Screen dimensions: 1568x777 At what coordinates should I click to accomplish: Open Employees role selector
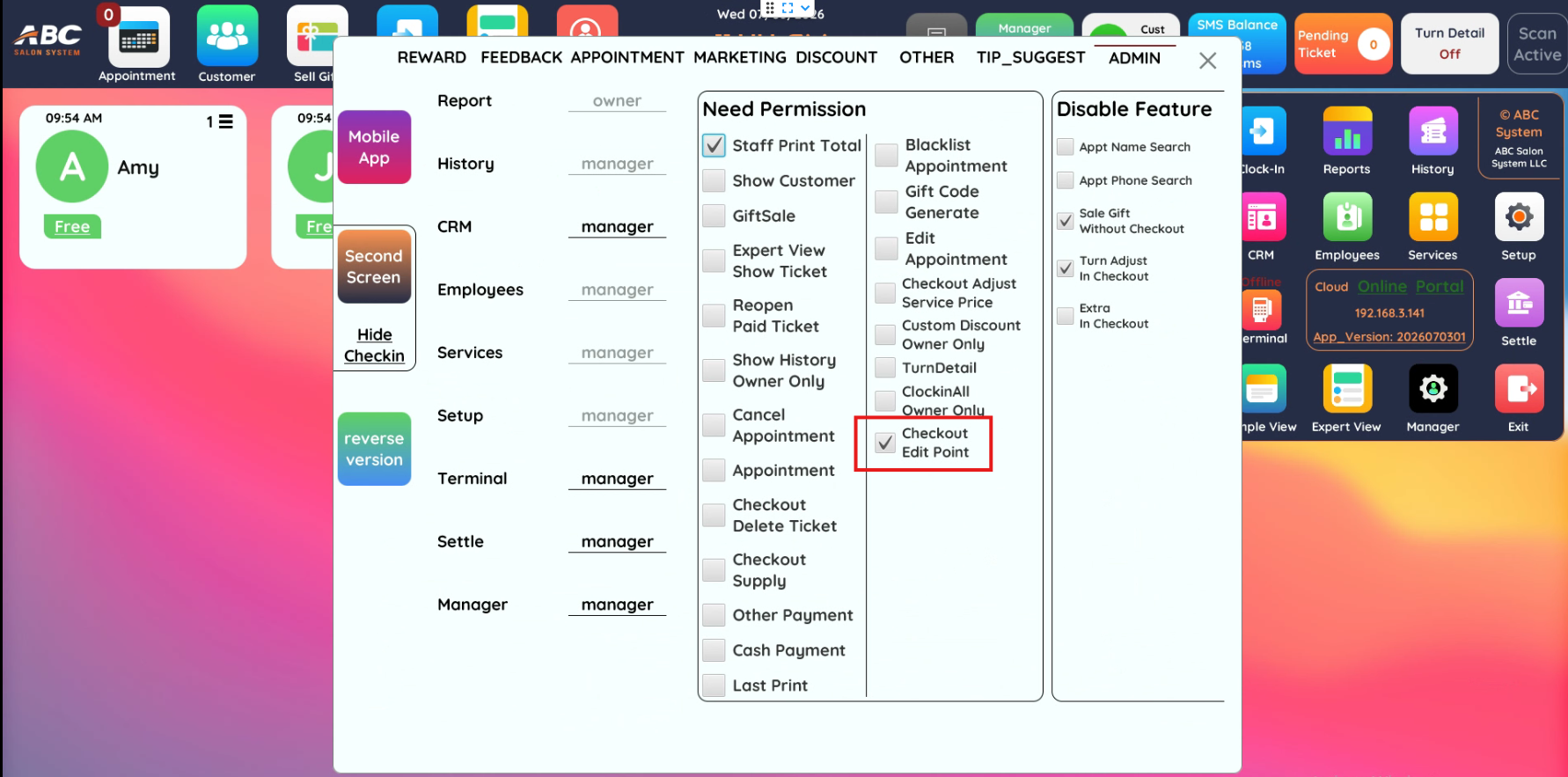pos(617,290)
